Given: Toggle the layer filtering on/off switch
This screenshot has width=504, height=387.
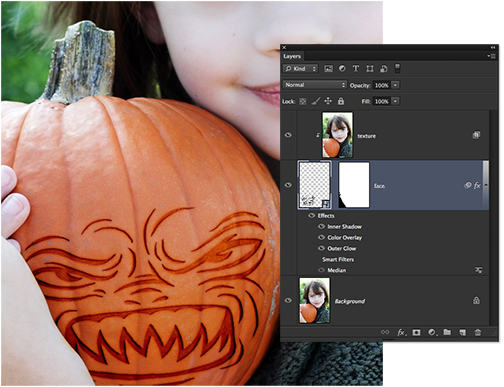Looking at the screenshot, I should click(x=397, y=68).
